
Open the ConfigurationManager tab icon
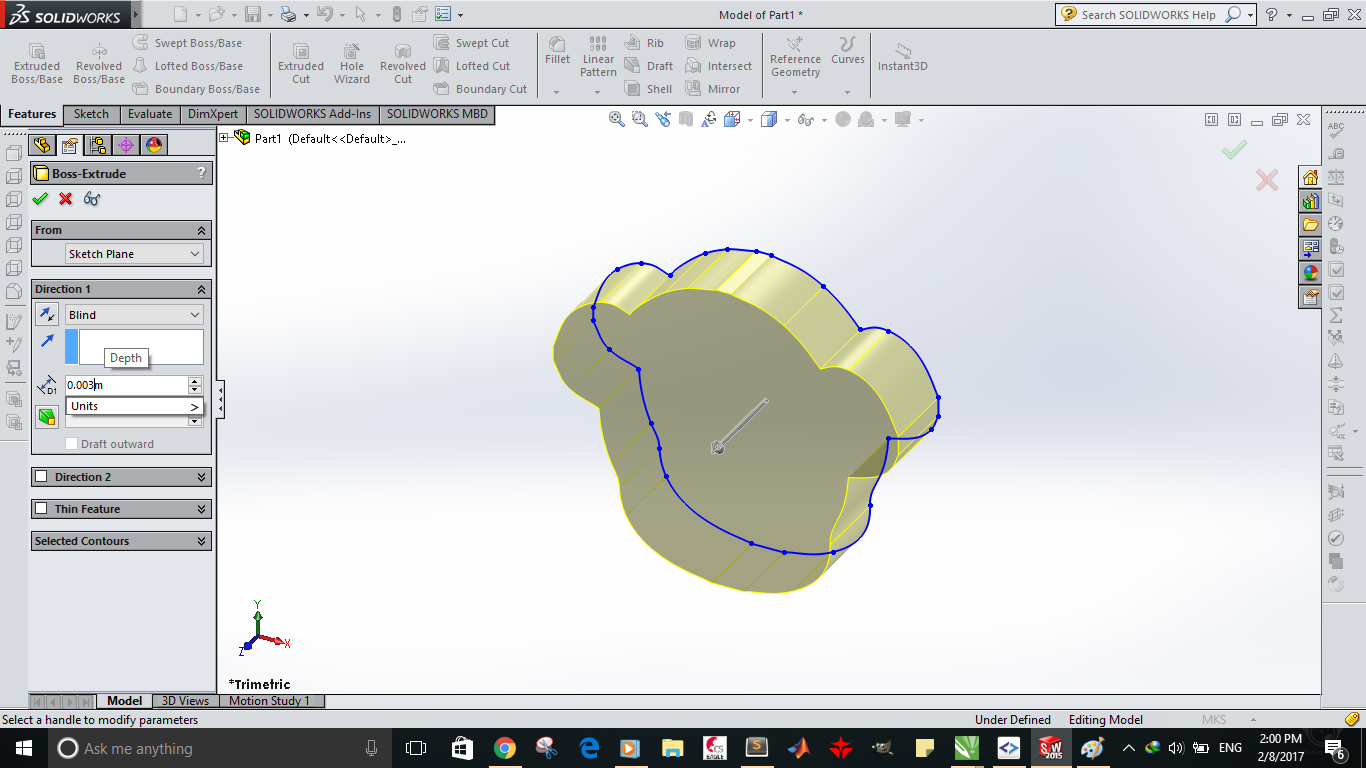(98, 145)
